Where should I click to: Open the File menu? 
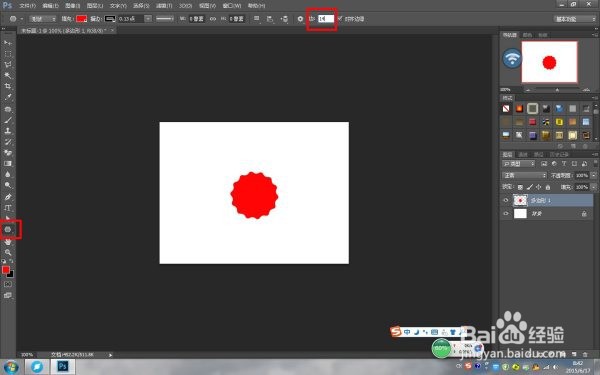27,6
